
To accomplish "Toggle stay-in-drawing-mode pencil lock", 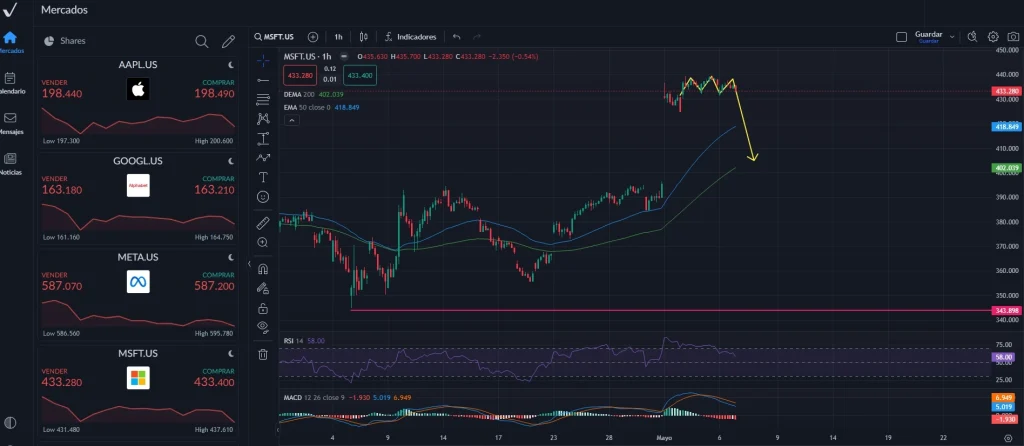I will (x=263, y=288).
